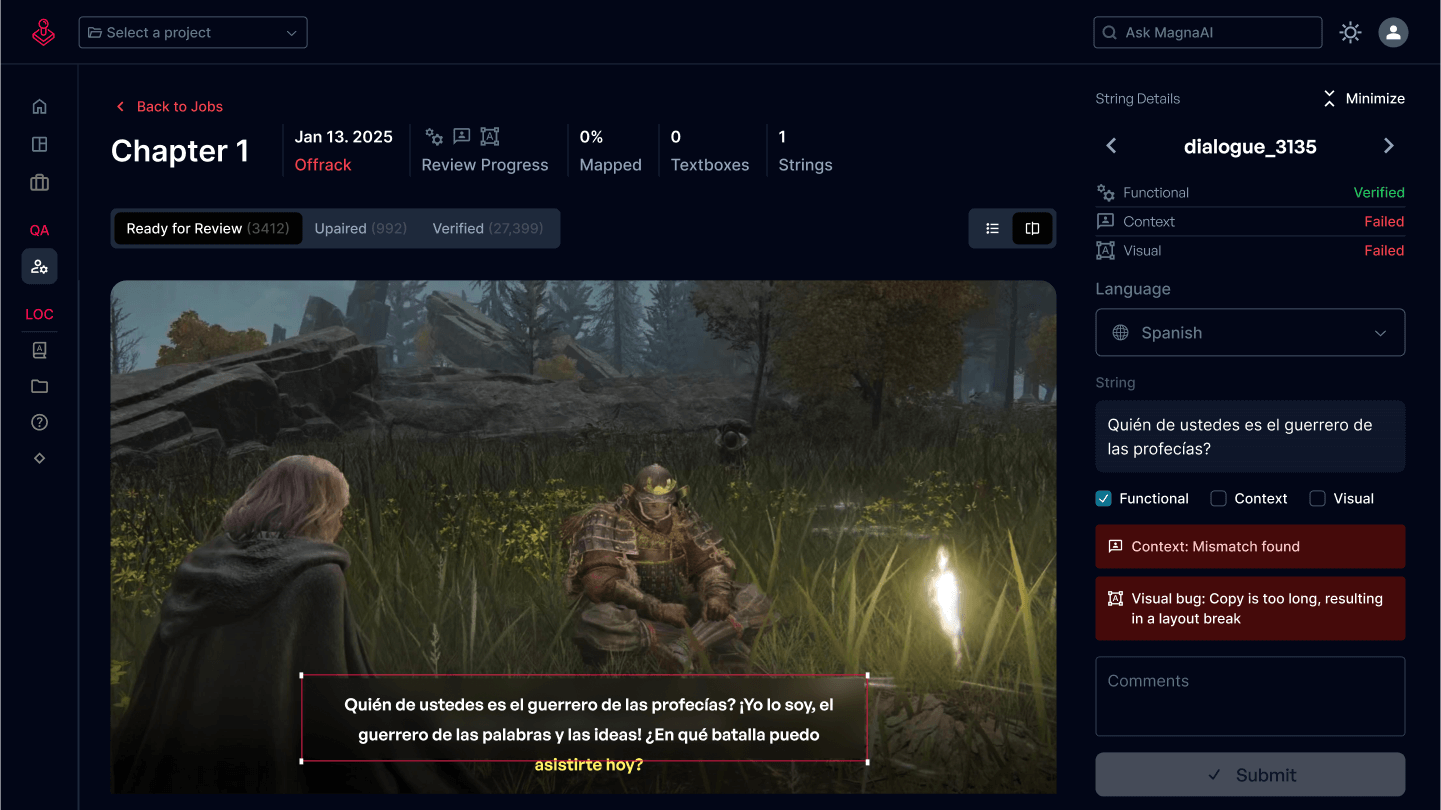Uncheck the Functional checkbox
This screenshot has width=1441, height=810.
pyautogui.click(x=1104, y=498)
